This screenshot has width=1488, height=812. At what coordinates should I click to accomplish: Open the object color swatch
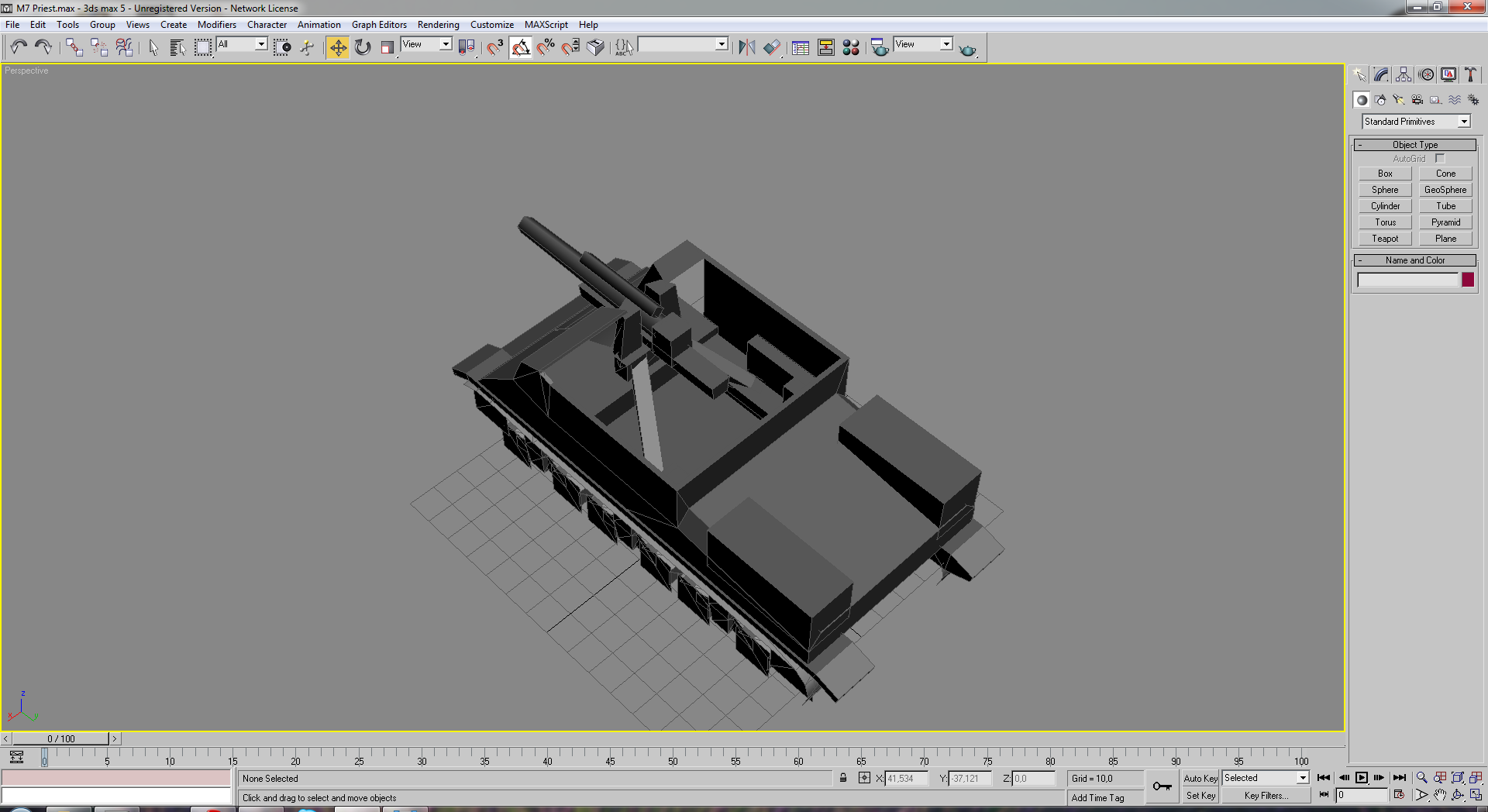coord(1468,280)
